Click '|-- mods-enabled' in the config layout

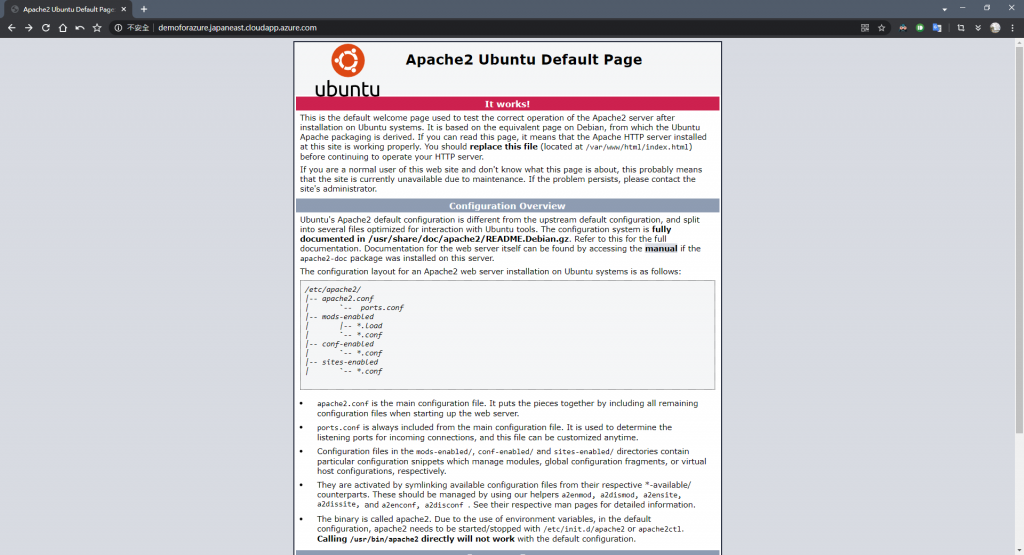click(340, 317)
